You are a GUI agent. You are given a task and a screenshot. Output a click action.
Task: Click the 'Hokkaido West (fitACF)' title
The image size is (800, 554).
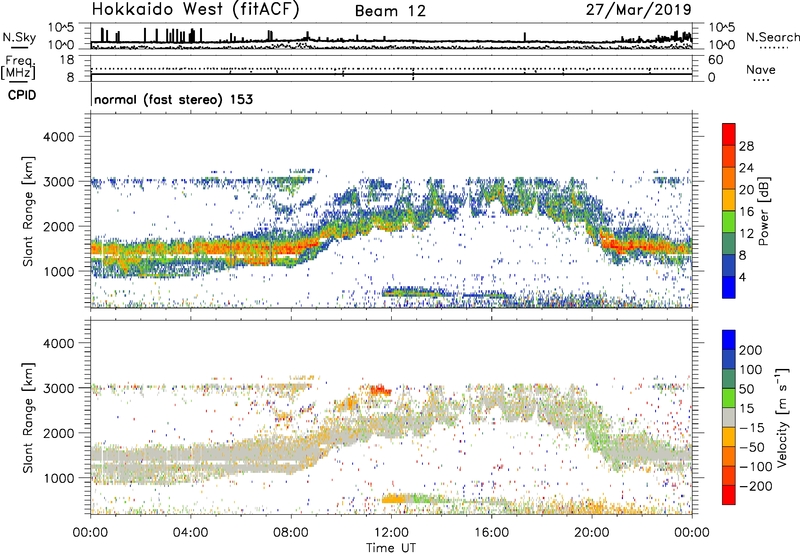[195, 10]
